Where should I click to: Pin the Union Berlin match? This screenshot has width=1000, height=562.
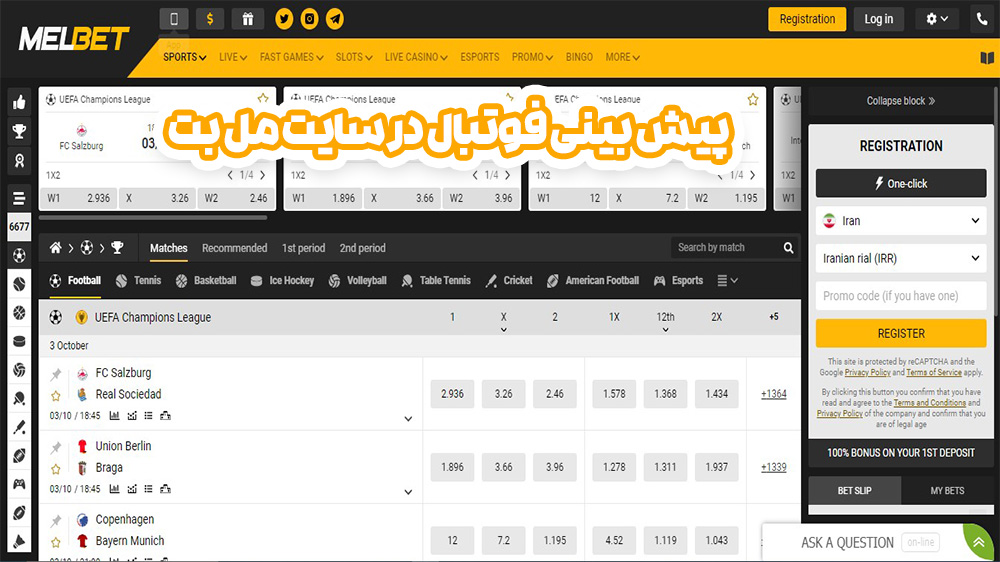tap(56, 447)
